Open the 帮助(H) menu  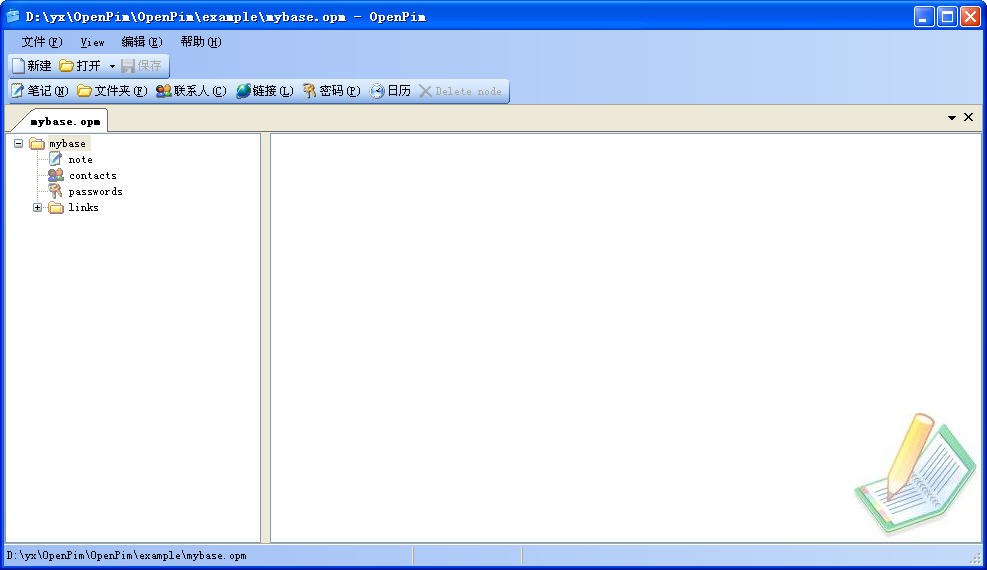pyautogui.click(x=201, y=42)
